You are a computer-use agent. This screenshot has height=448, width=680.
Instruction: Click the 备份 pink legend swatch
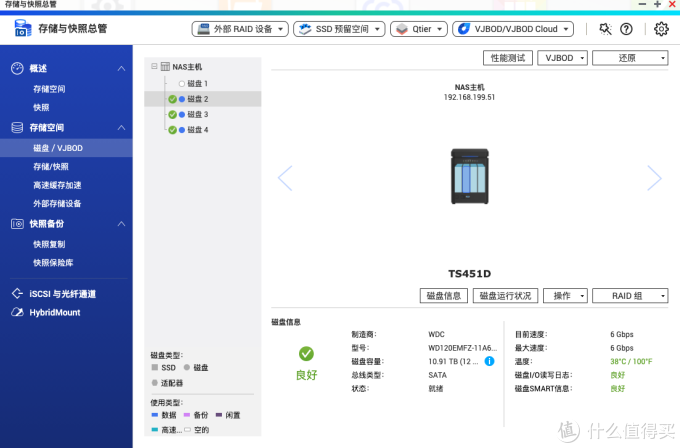187,415
